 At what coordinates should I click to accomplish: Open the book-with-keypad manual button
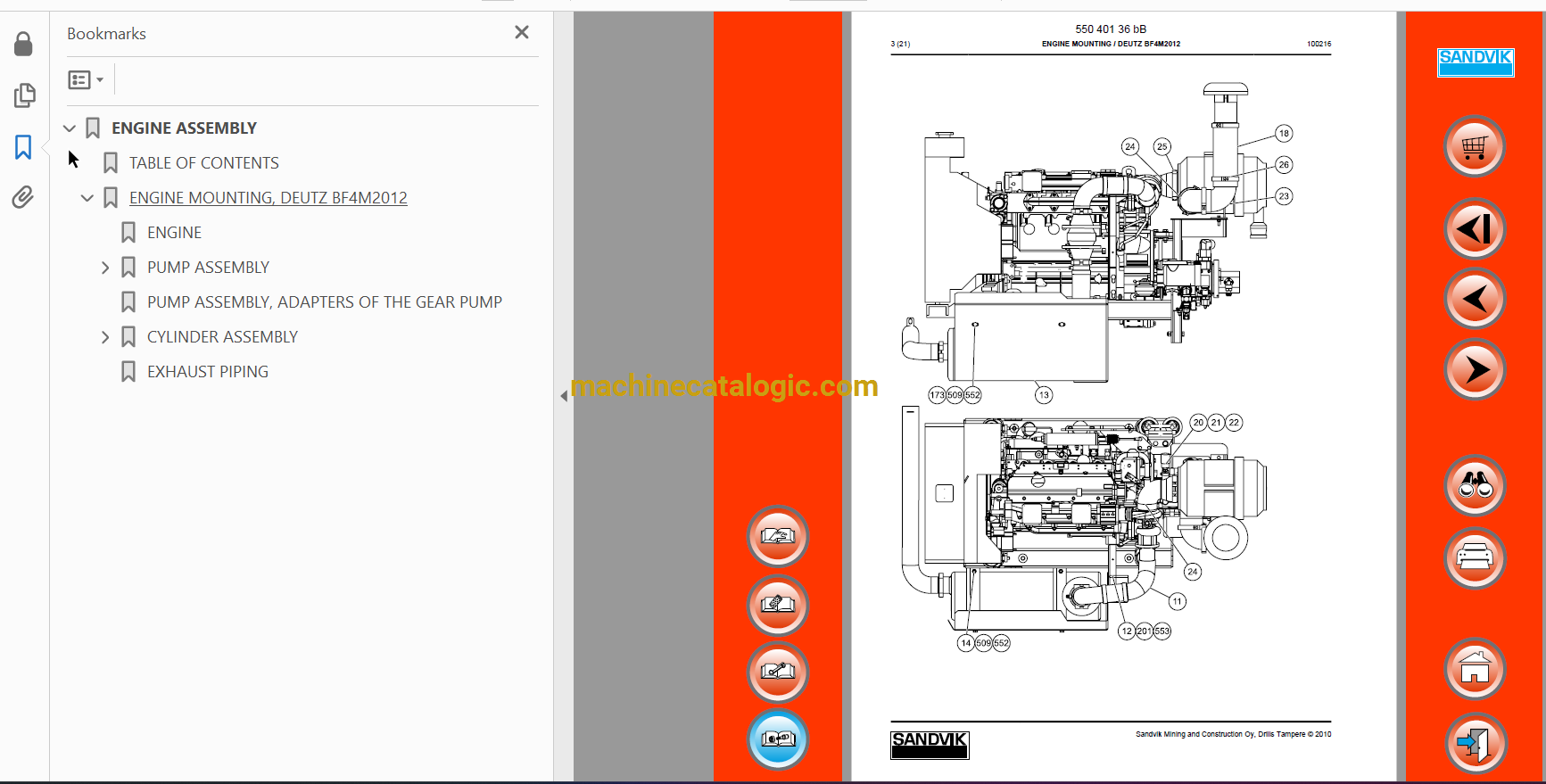(778, 605)
